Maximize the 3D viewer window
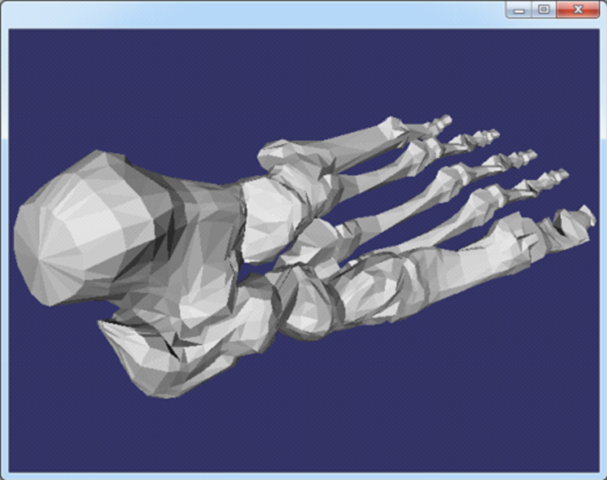The width and height of the screenshot is (607, 480). click(543, 9)
